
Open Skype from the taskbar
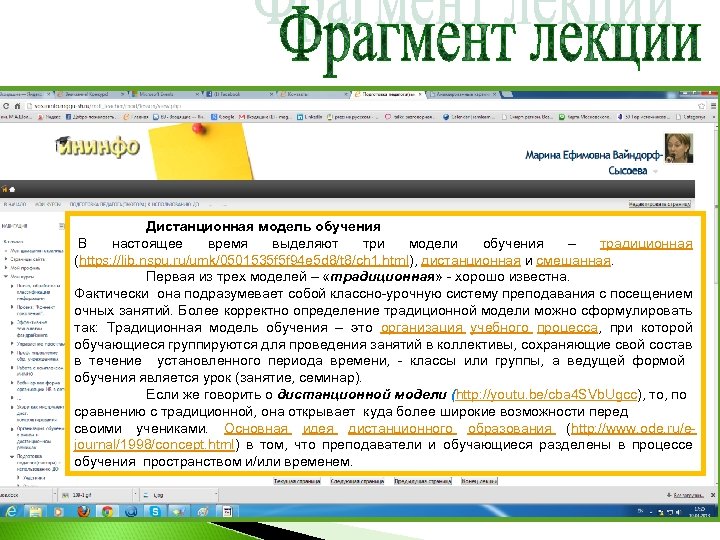click(x=155, y=511)
